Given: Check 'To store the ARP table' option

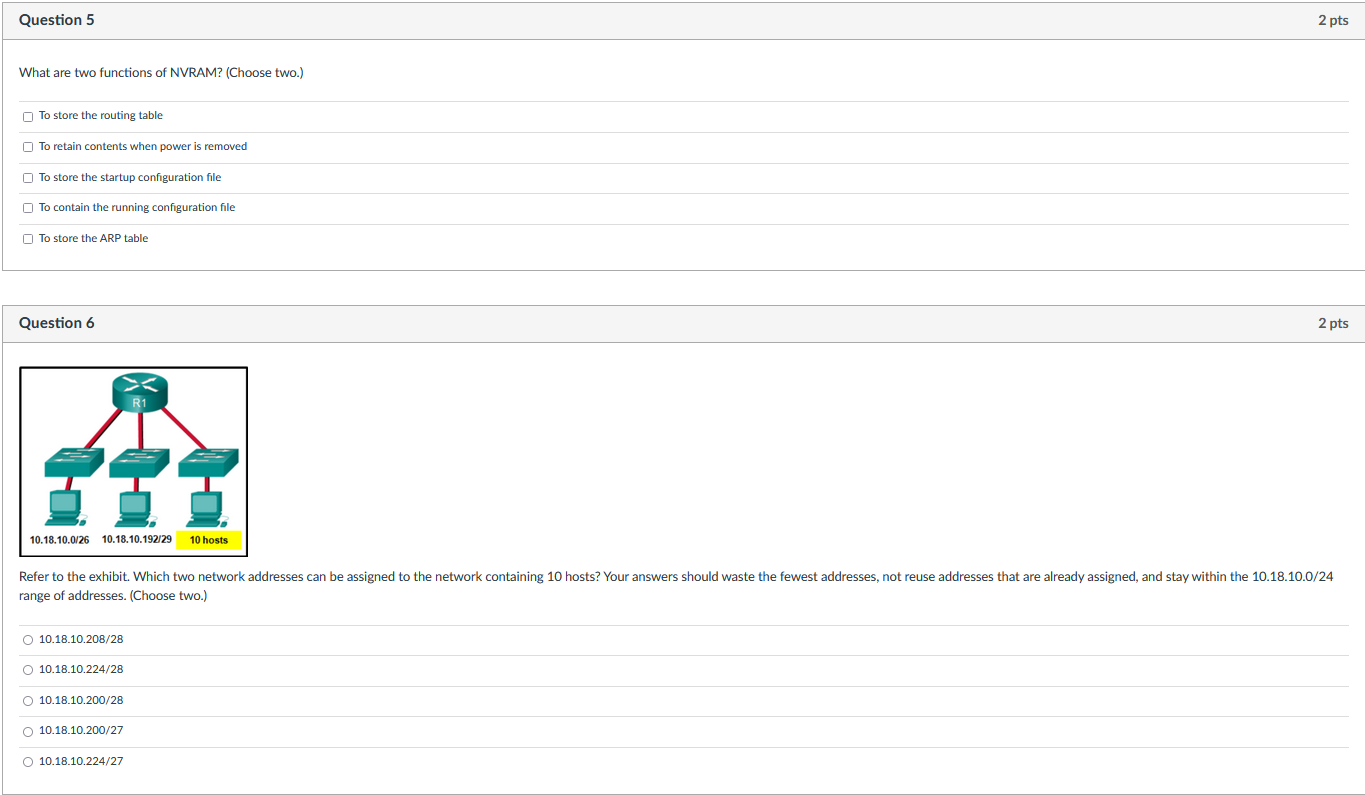Looking at the screenshot, I should pyautogui.click(x=28, y=239).
